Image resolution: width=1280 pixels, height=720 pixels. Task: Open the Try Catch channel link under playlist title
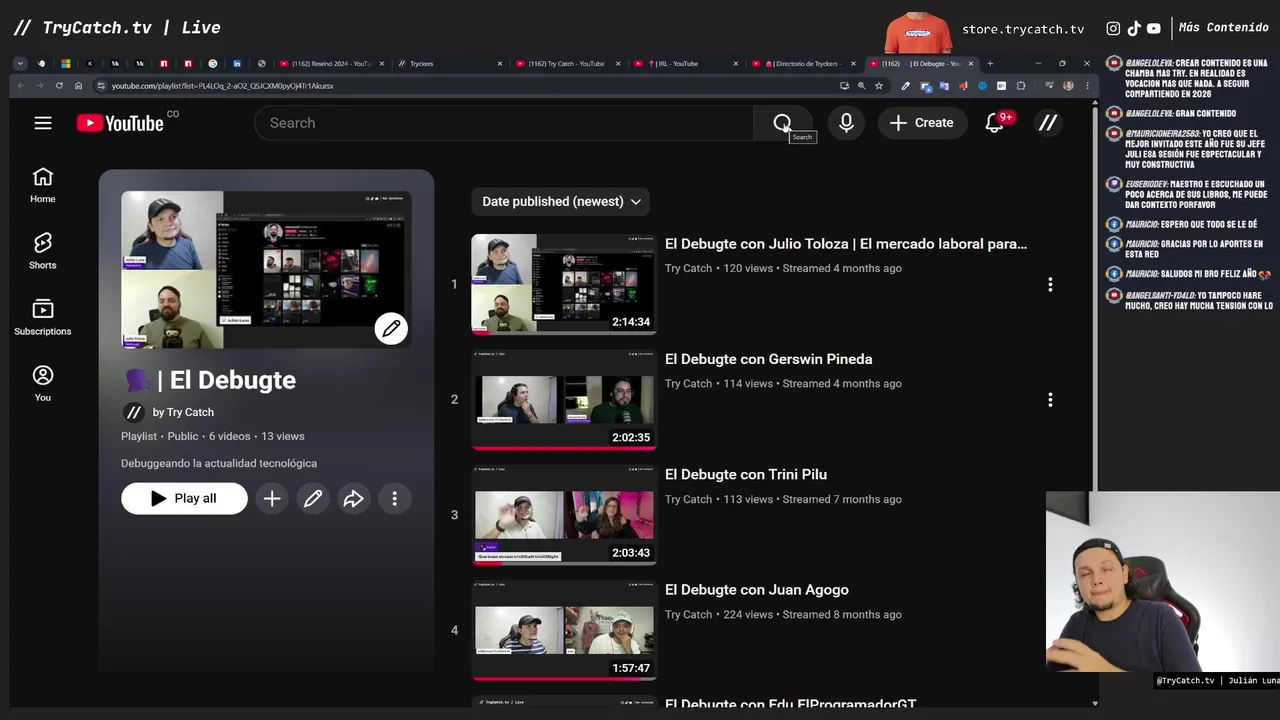click(x=183, y=412)
